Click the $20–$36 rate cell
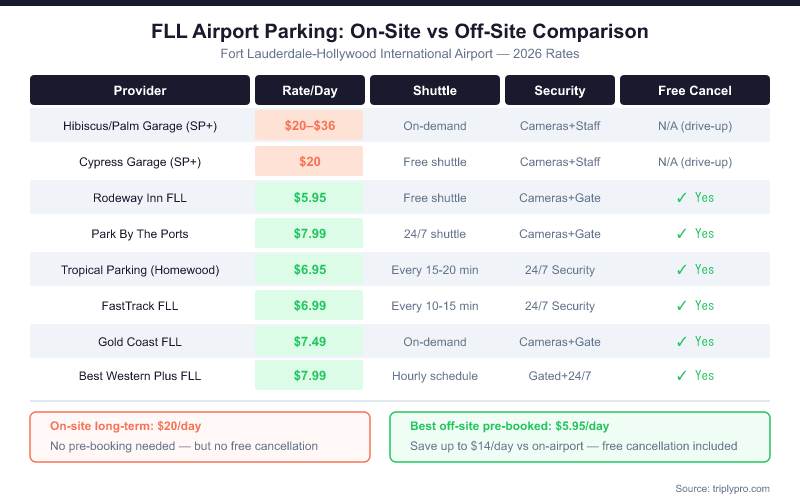 point(309,126)
